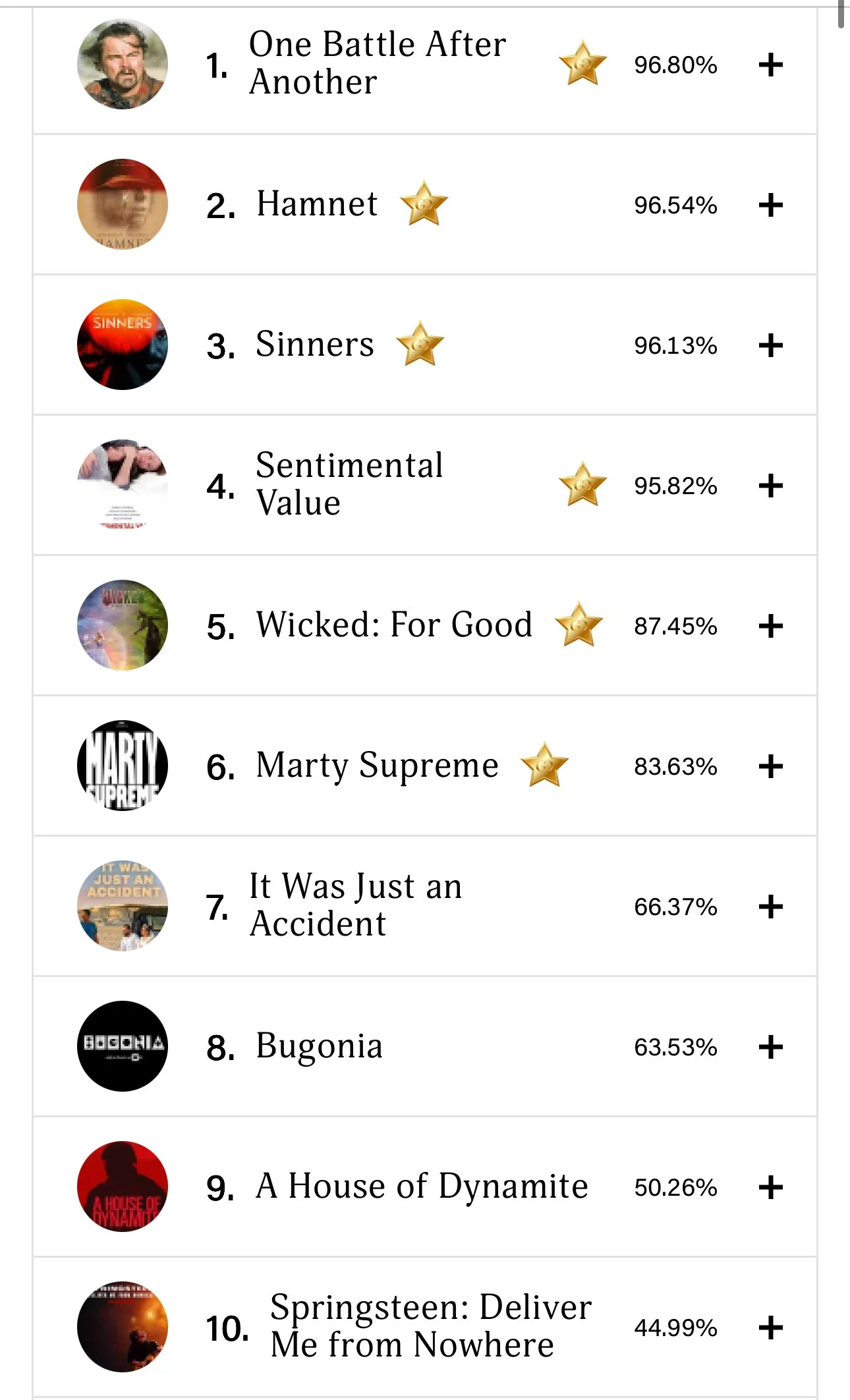Click the gold star for One Battle After Another
Screen dimensions: 850x1400
click(582, 63)
